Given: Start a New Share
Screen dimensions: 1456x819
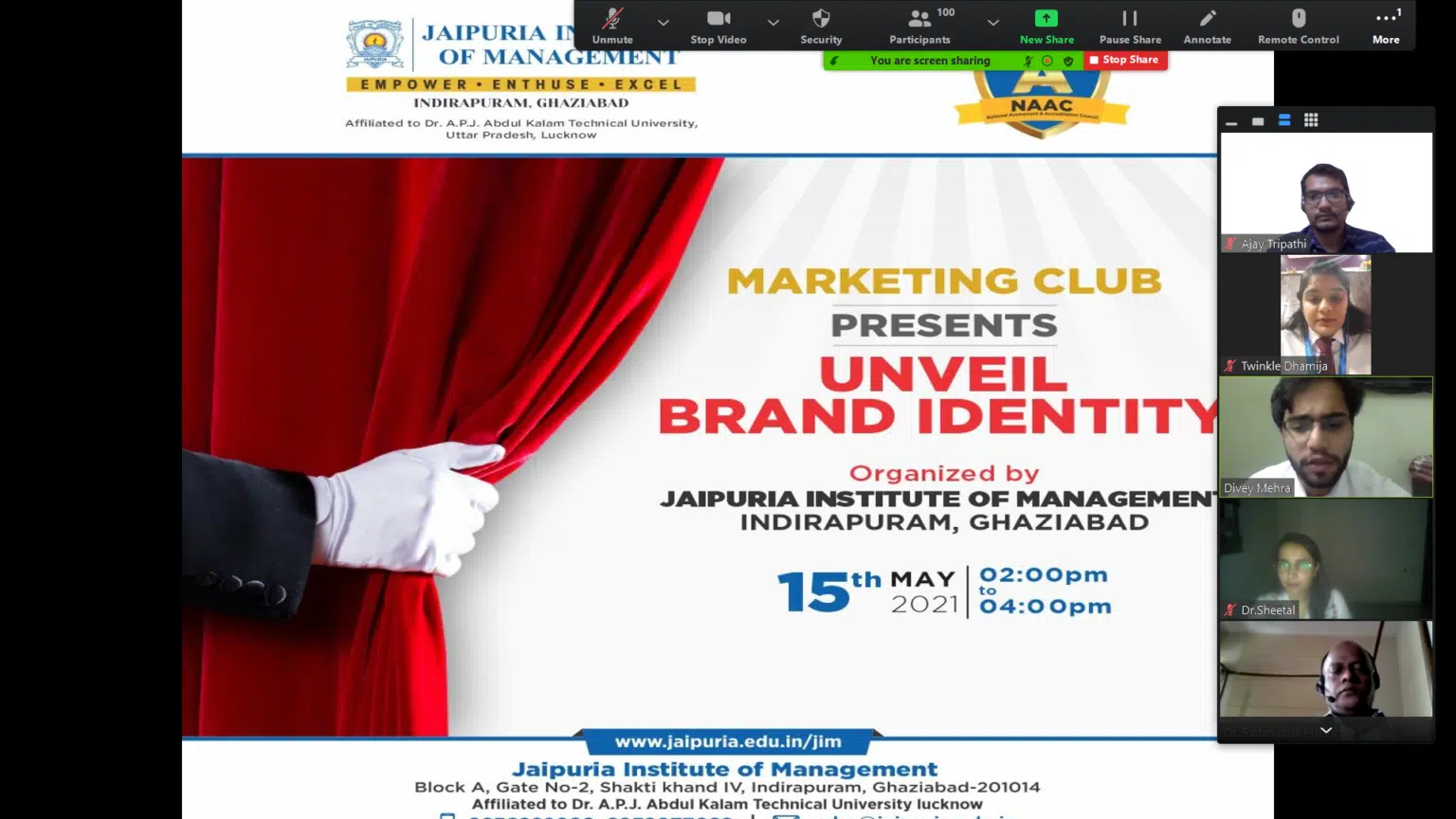Looking at the screenshot, I should pos(1046,26).
